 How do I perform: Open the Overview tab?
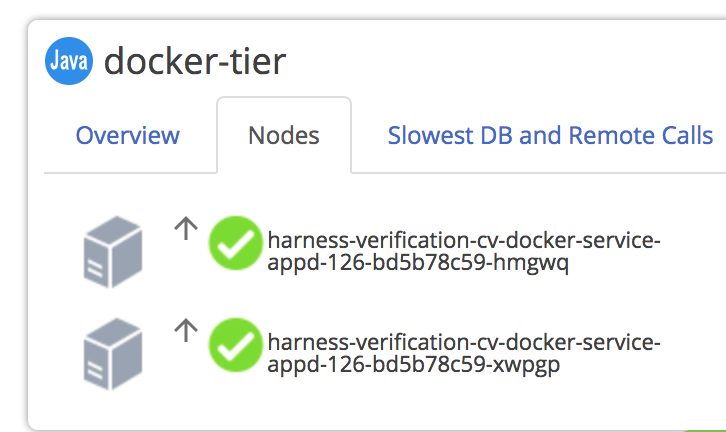coord(128,135)
